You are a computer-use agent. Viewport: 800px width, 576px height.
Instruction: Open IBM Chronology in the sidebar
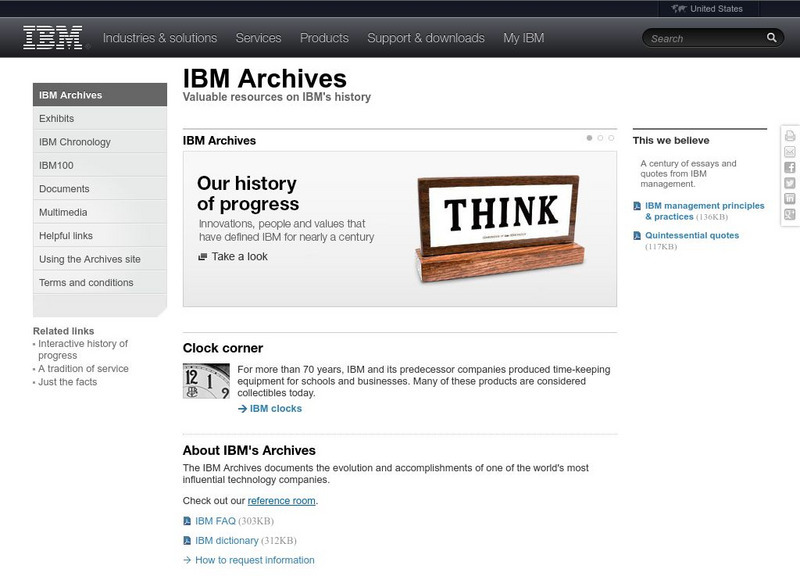[x=100, y=142]
